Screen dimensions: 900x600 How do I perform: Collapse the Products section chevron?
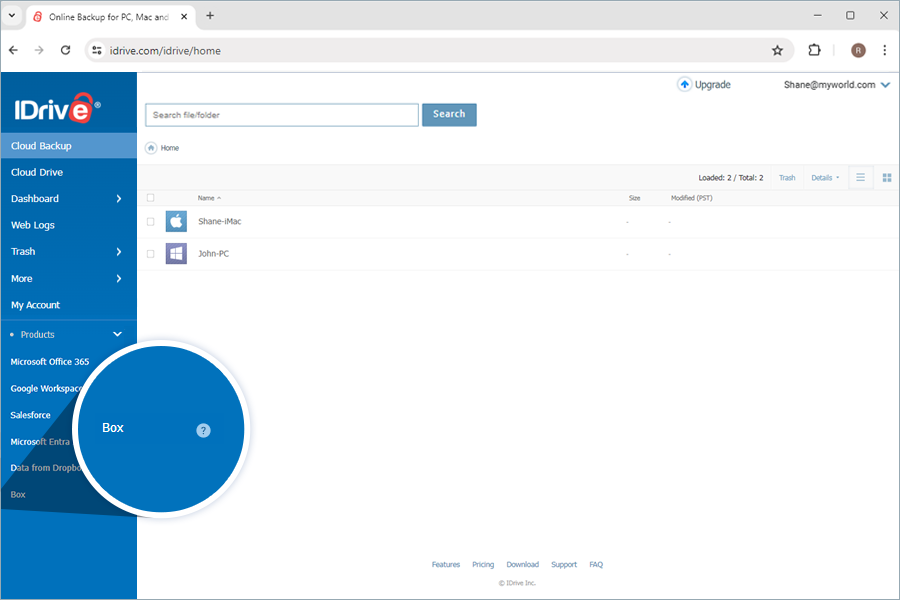[x=118, y=334]
